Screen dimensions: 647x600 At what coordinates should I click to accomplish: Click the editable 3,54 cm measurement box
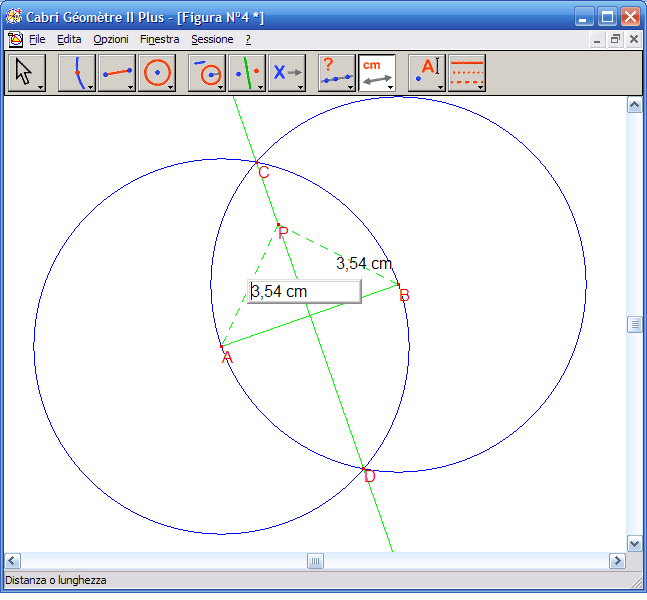tap(305, 292)
